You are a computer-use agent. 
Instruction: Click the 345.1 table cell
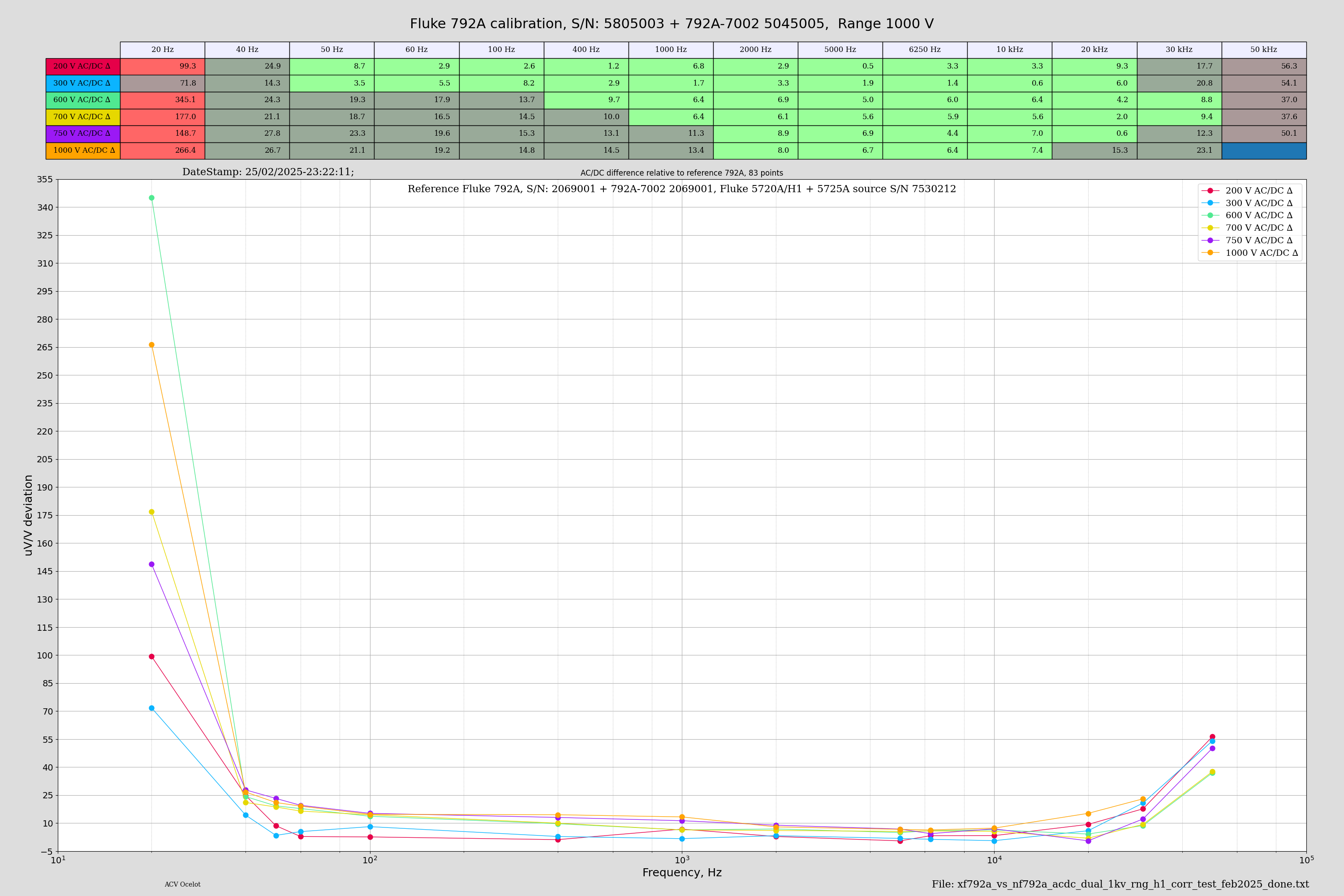click(x=162, y=100)
